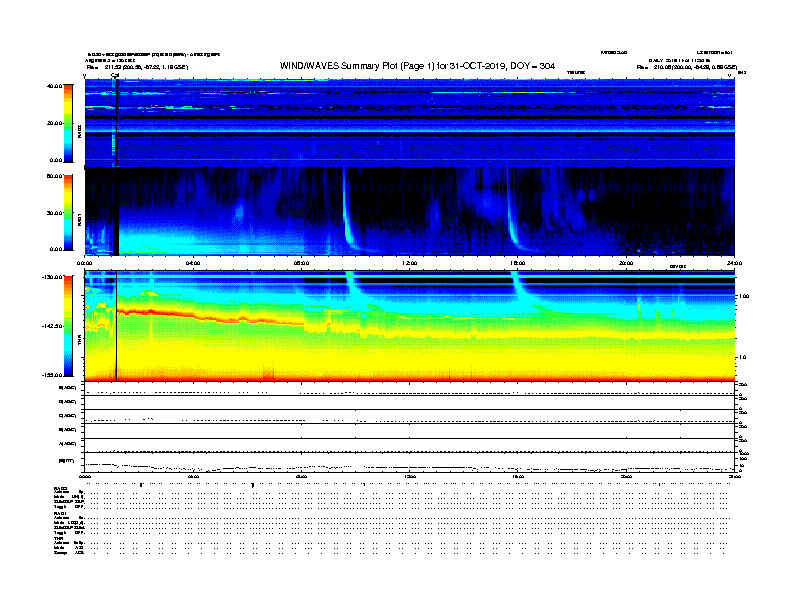Screen dimensions: 792x612
Task: Click the bottom magnetic field line plot
Action: pyautogui.click(x=410, y=462)
